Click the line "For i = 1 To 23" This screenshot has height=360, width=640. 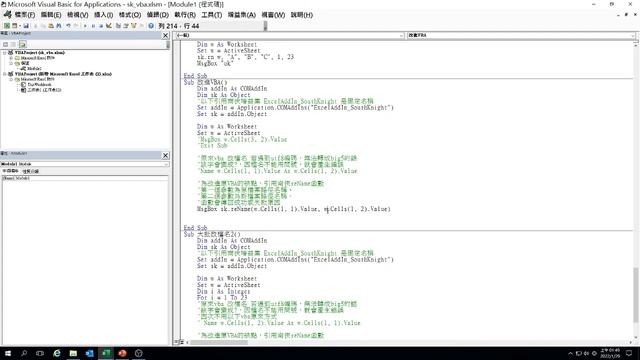tap(222, 298)
